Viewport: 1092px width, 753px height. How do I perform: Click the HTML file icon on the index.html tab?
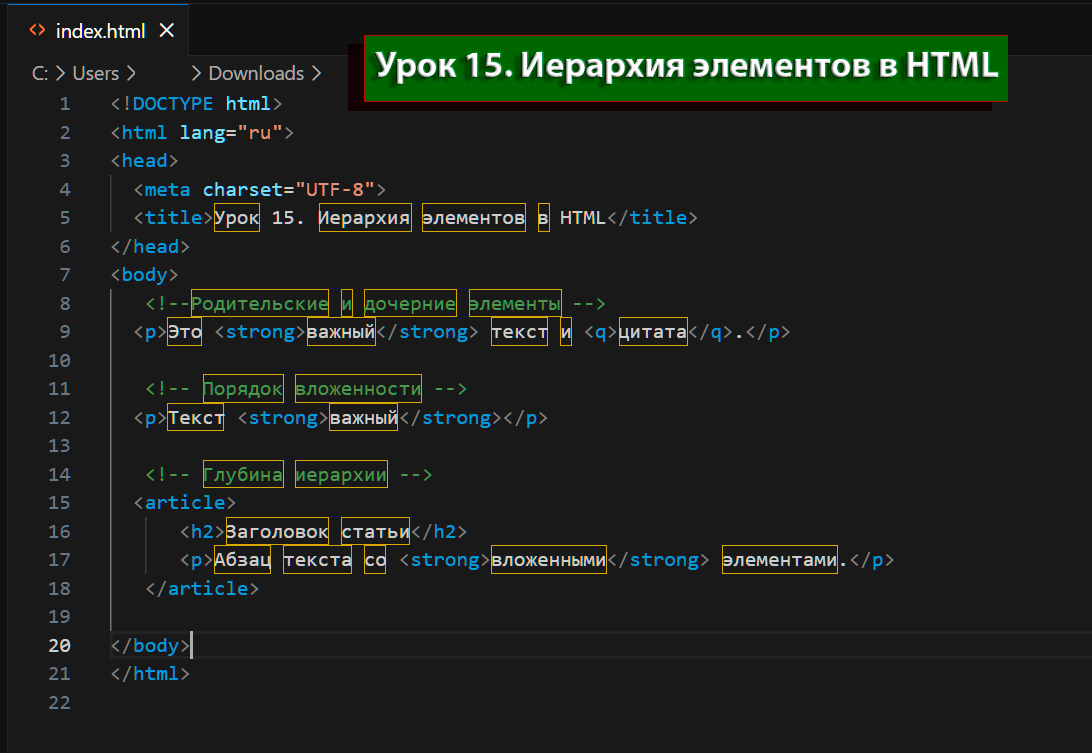pos(37,30)
